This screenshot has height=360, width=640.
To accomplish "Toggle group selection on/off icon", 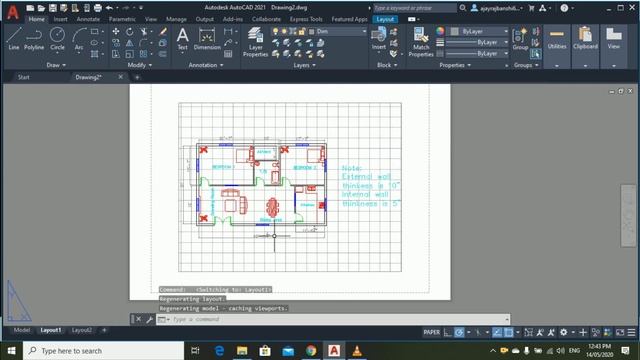I will point(536,54).
